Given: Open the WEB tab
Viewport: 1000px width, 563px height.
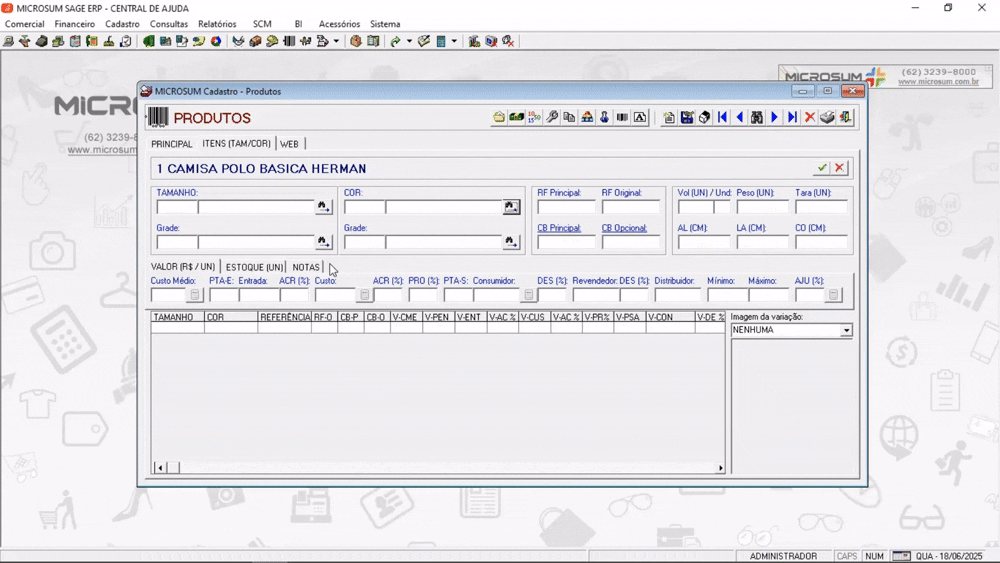Looking at the screenshot, I should (290, 144).
